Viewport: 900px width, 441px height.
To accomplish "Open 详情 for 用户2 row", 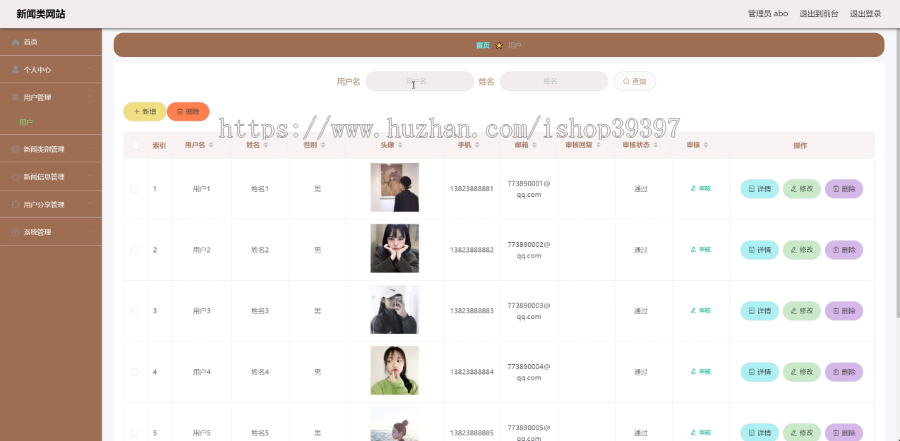I will (759, 250).
